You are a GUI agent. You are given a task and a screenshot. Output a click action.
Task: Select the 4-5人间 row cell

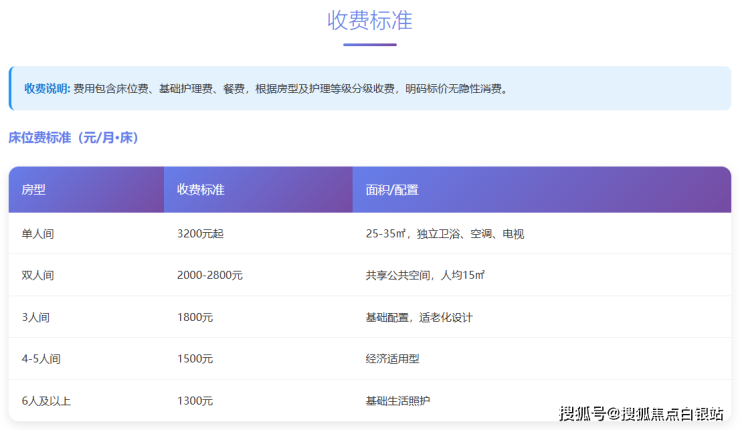pyautogui.click(x=41, y=359)
